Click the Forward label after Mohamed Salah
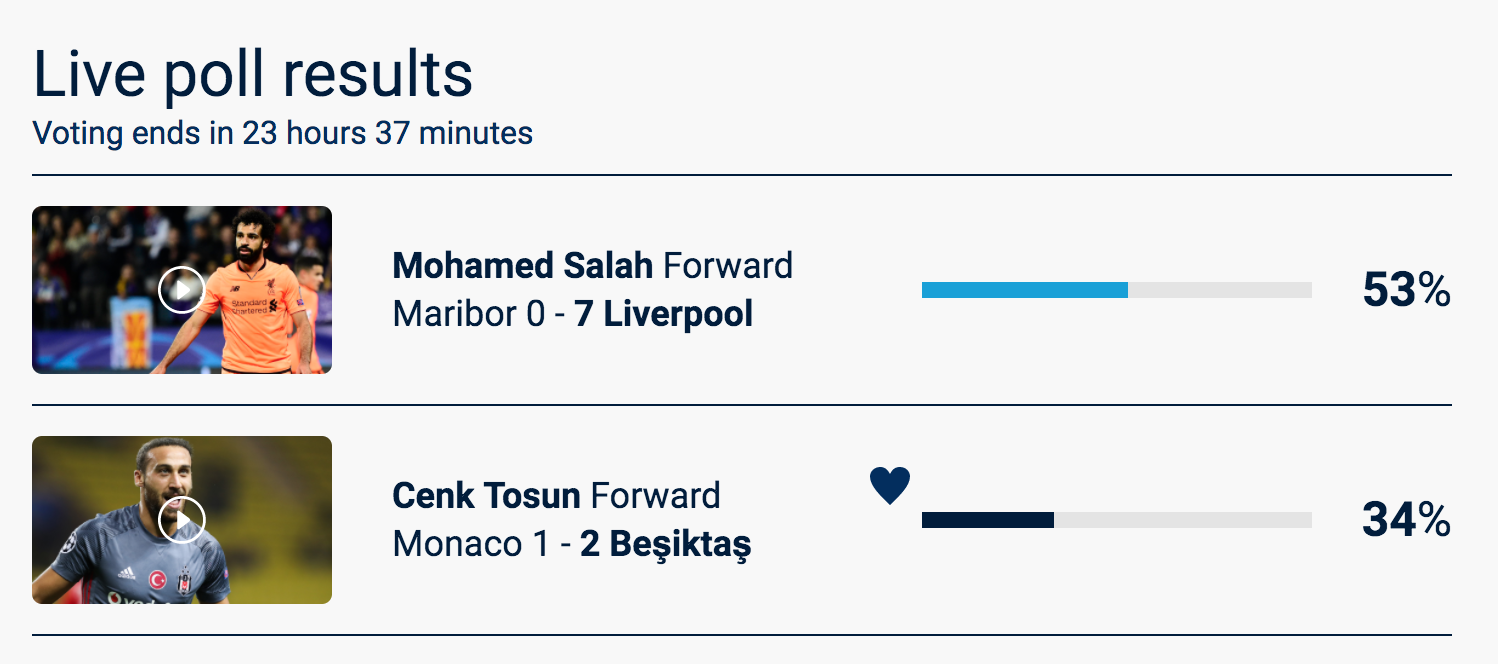This screenshot has width=1498, height=664. click(x=728, y=266)
